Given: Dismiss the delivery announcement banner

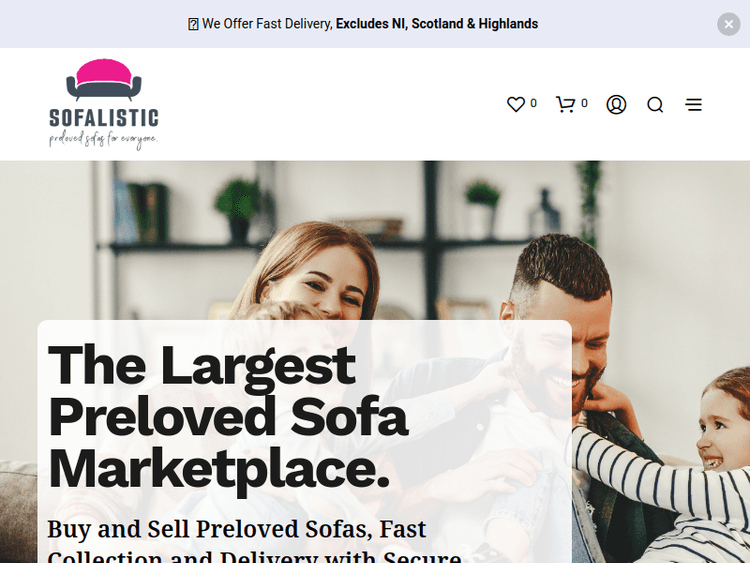Looking at the screenshot, I should pos(728,24).
